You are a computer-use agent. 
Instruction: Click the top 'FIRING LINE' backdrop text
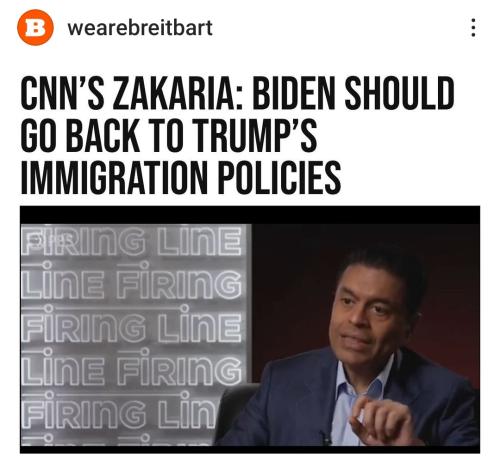tap(132, 241)
